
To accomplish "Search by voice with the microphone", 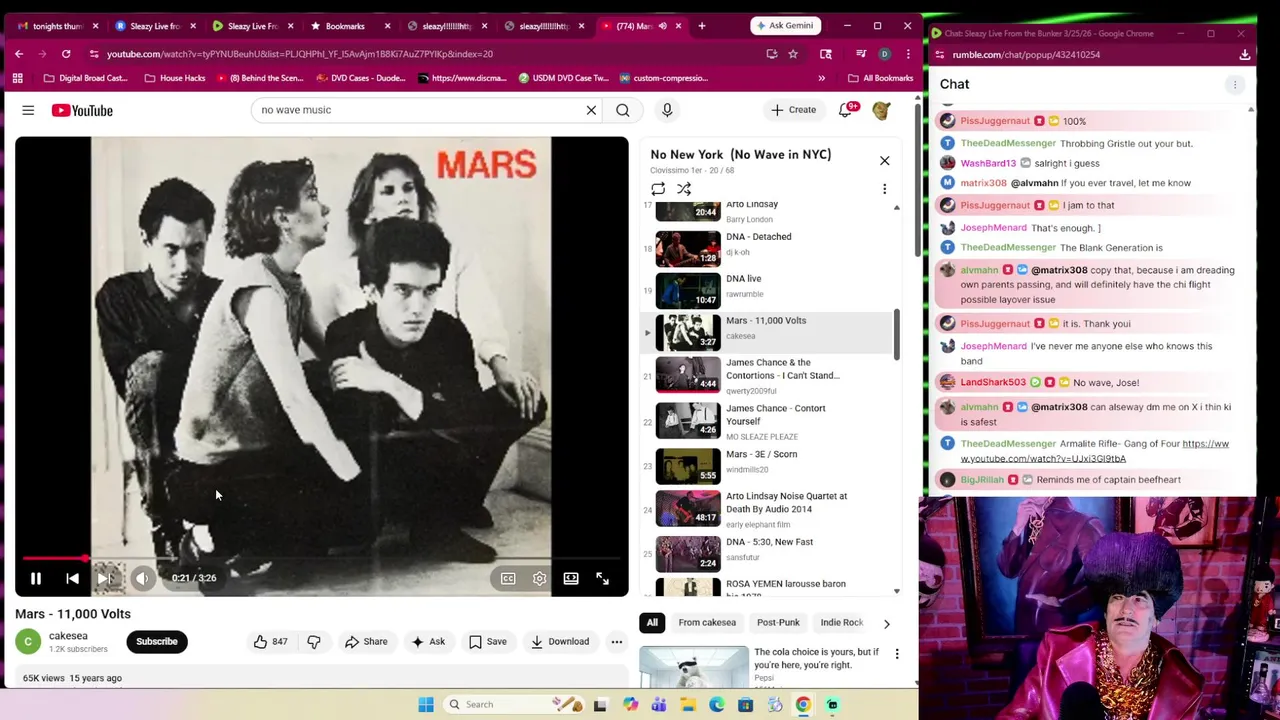I will coord(667,110).
